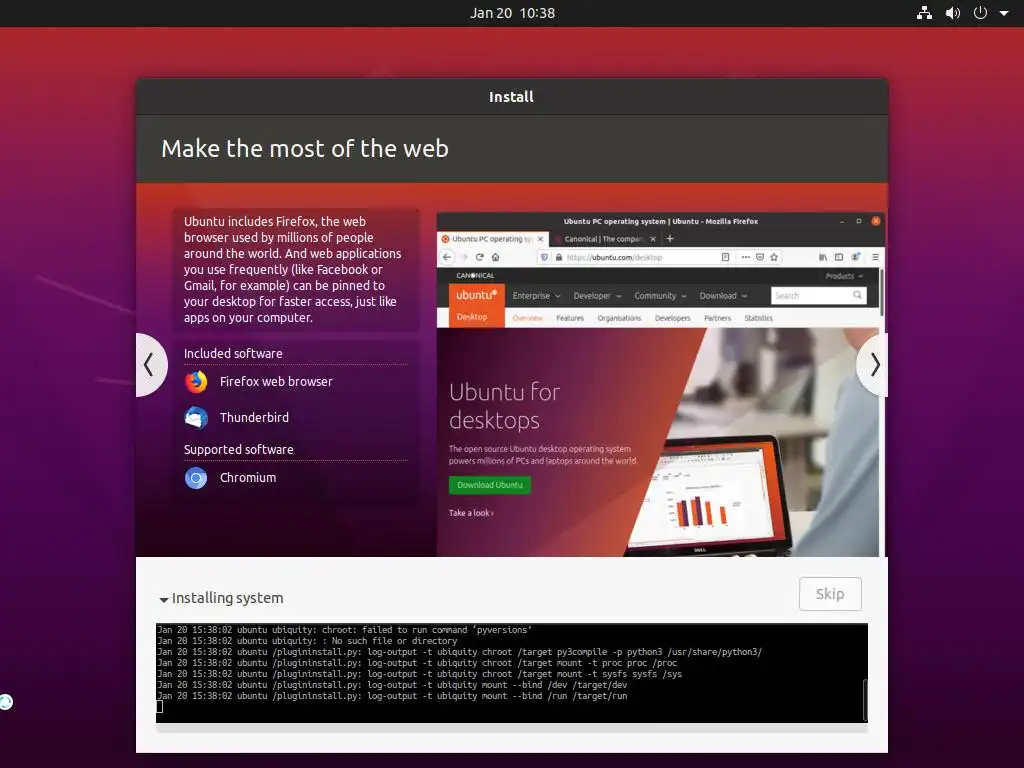Click the Firefox screenshot minimize button
The height and width of the screenshot is (768, 1024).
842,221
